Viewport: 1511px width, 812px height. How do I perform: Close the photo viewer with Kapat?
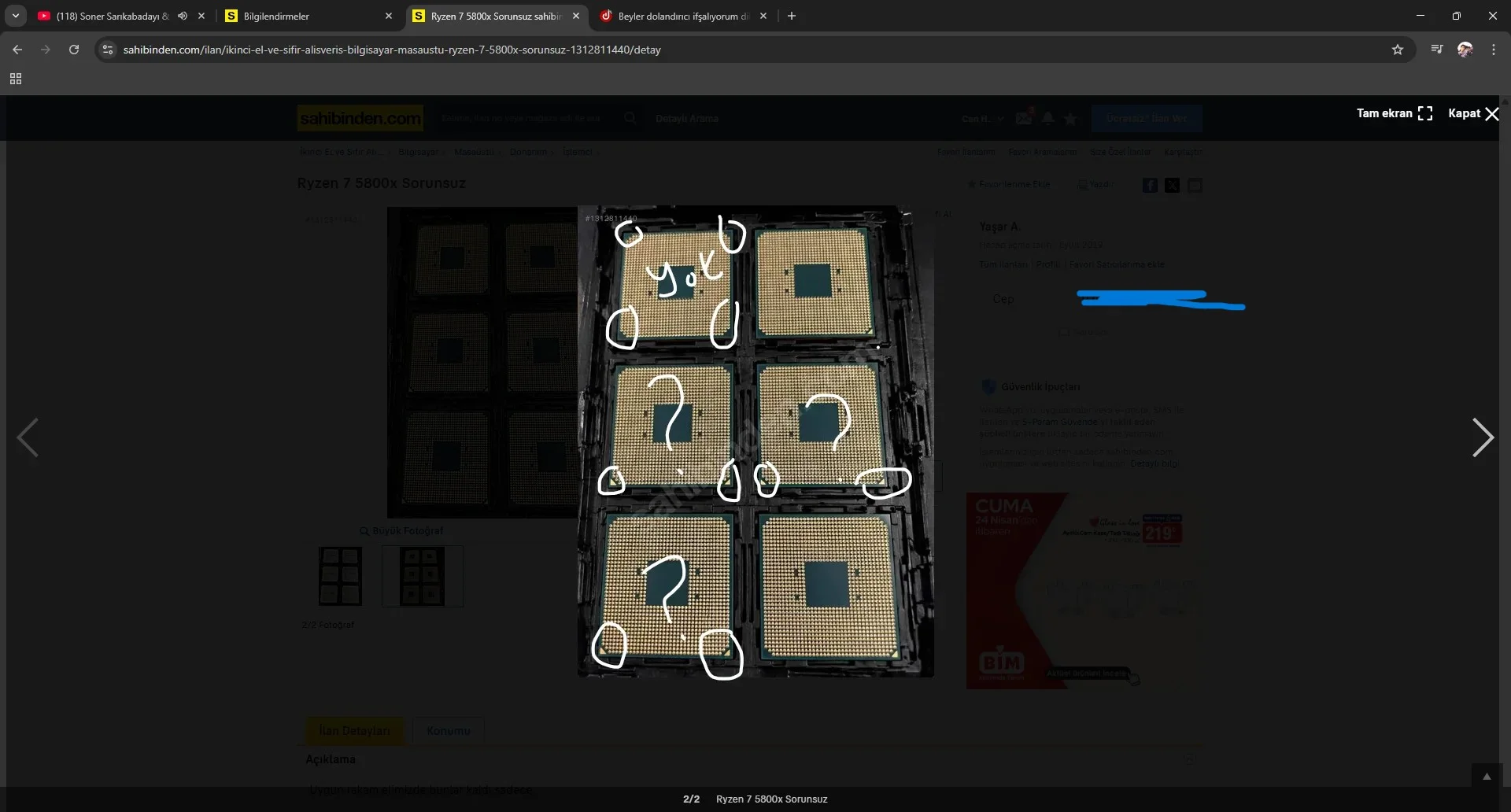(1473, 113)
